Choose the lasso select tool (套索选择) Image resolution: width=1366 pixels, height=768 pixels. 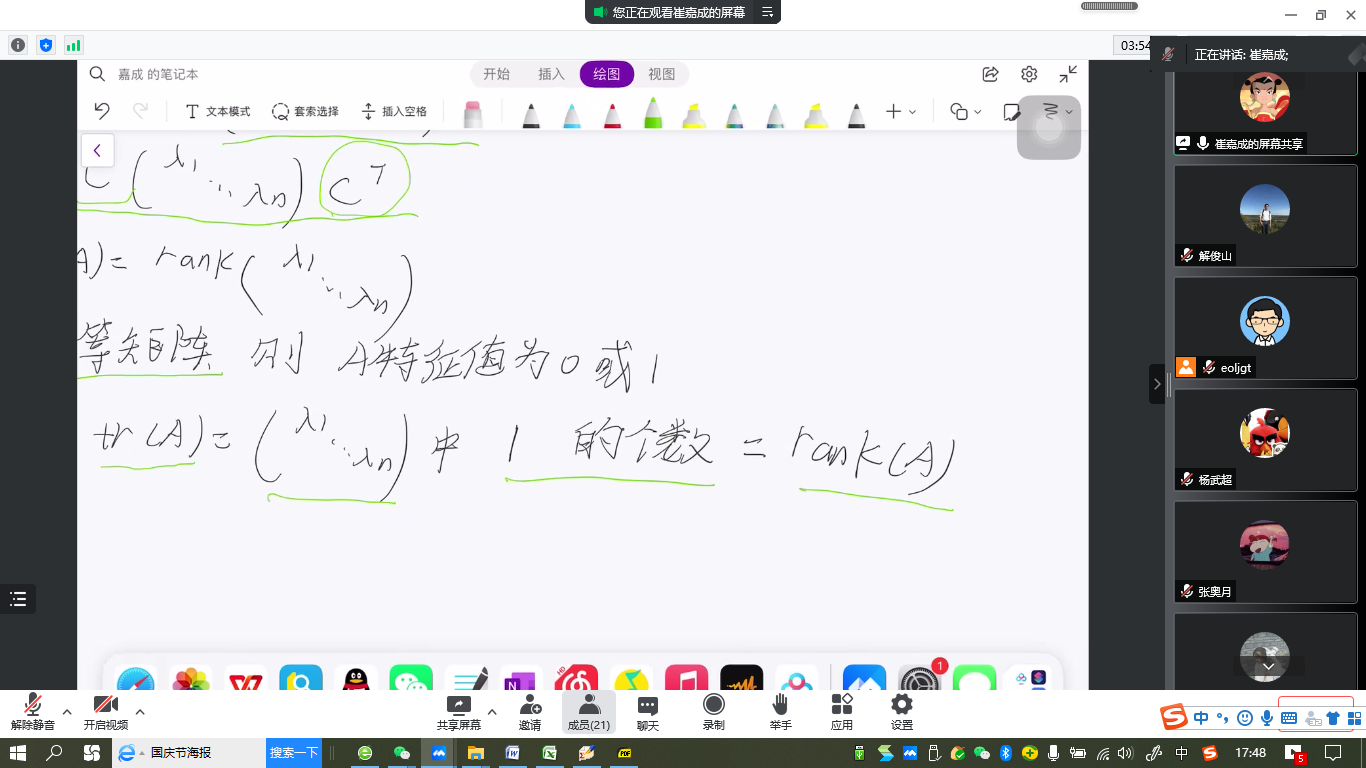tap(305, 112)
